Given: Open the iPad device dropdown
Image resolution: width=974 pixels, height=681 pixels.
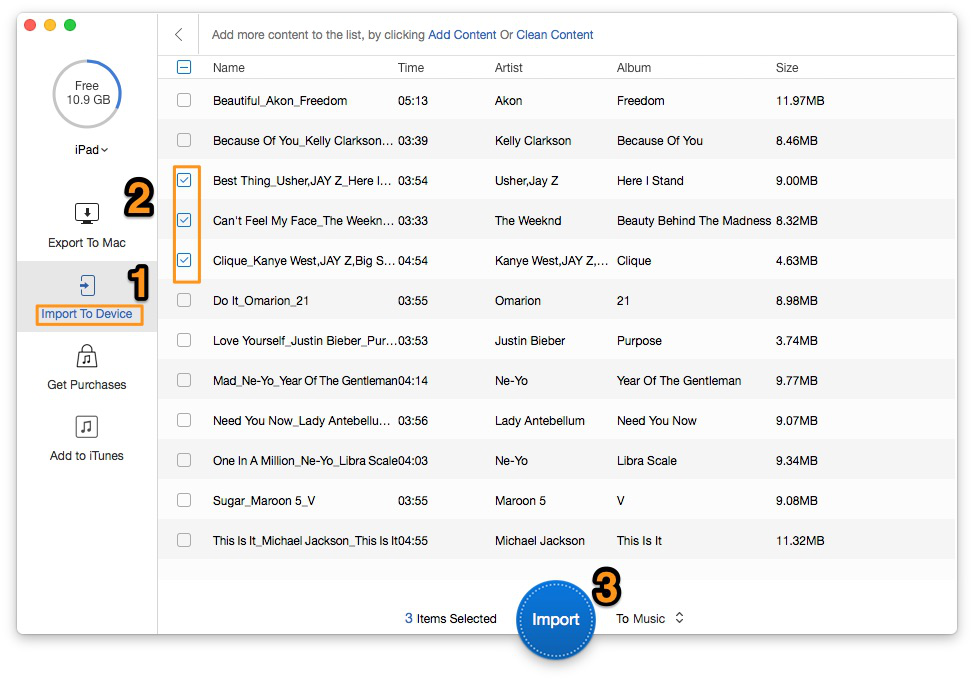Looking at the screenshot, I should click(91, 150).
